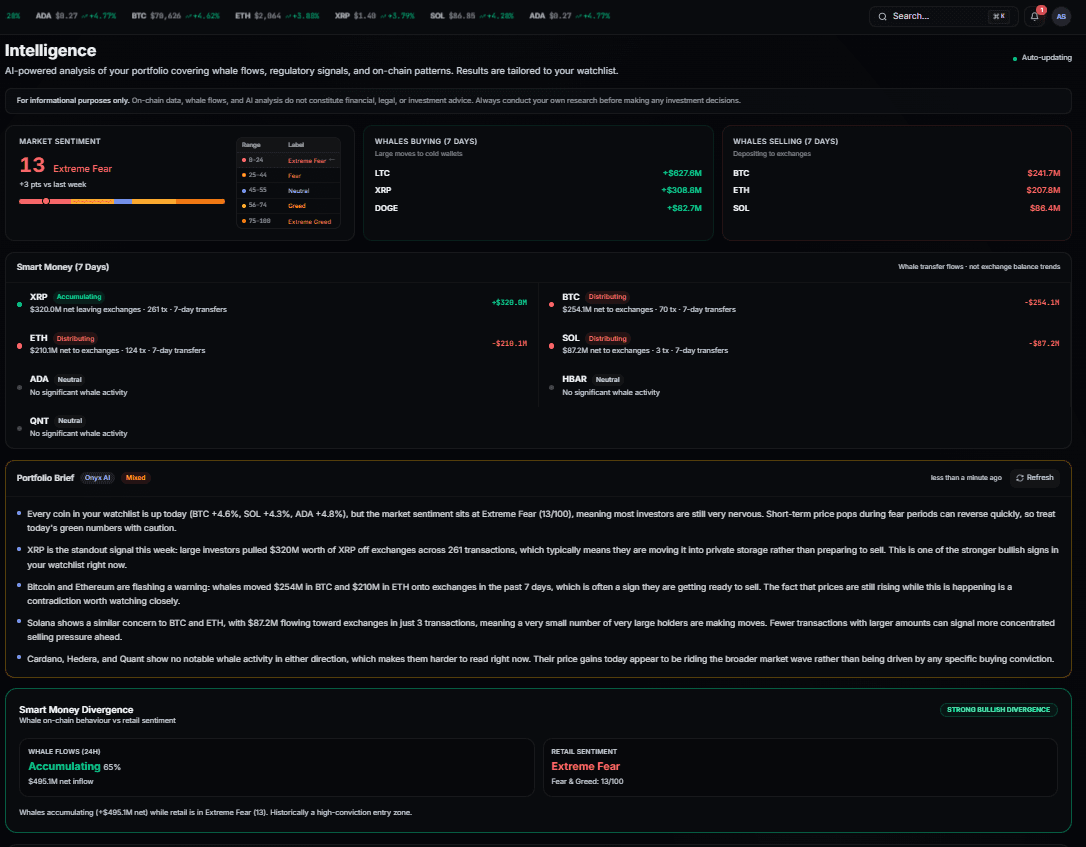
Task: Click the -$210.1M ETH flow value
Action: pos(509,344)
